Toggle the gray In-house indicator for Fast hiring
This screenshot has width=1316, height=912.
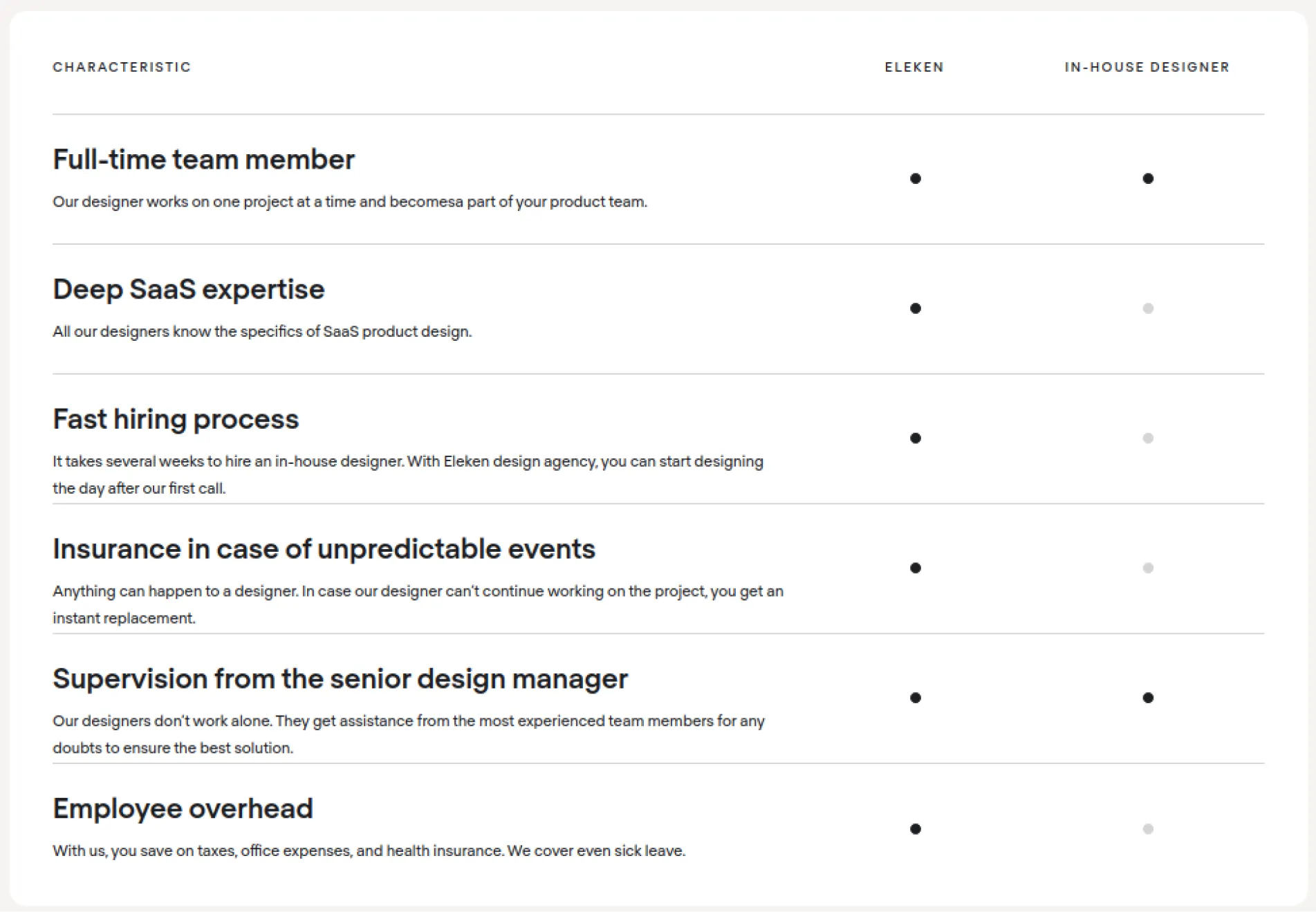pyautogui.click(x=1149, y=438)
